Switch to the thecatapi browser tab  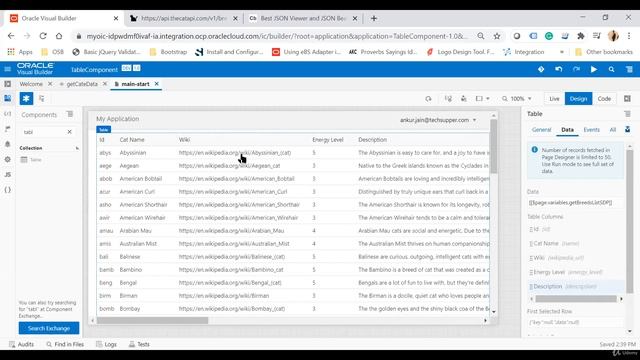184,18
